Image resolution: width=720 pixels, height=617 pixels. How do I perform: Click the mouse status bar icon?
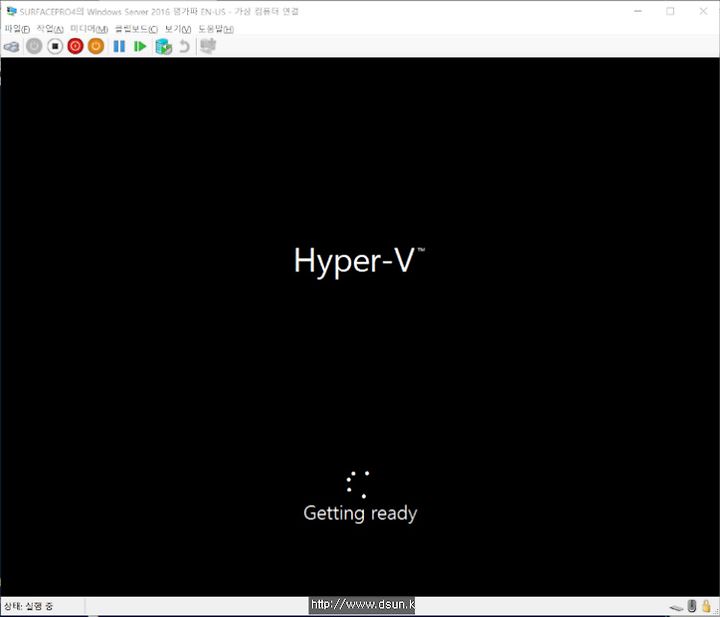coord(692,606)
